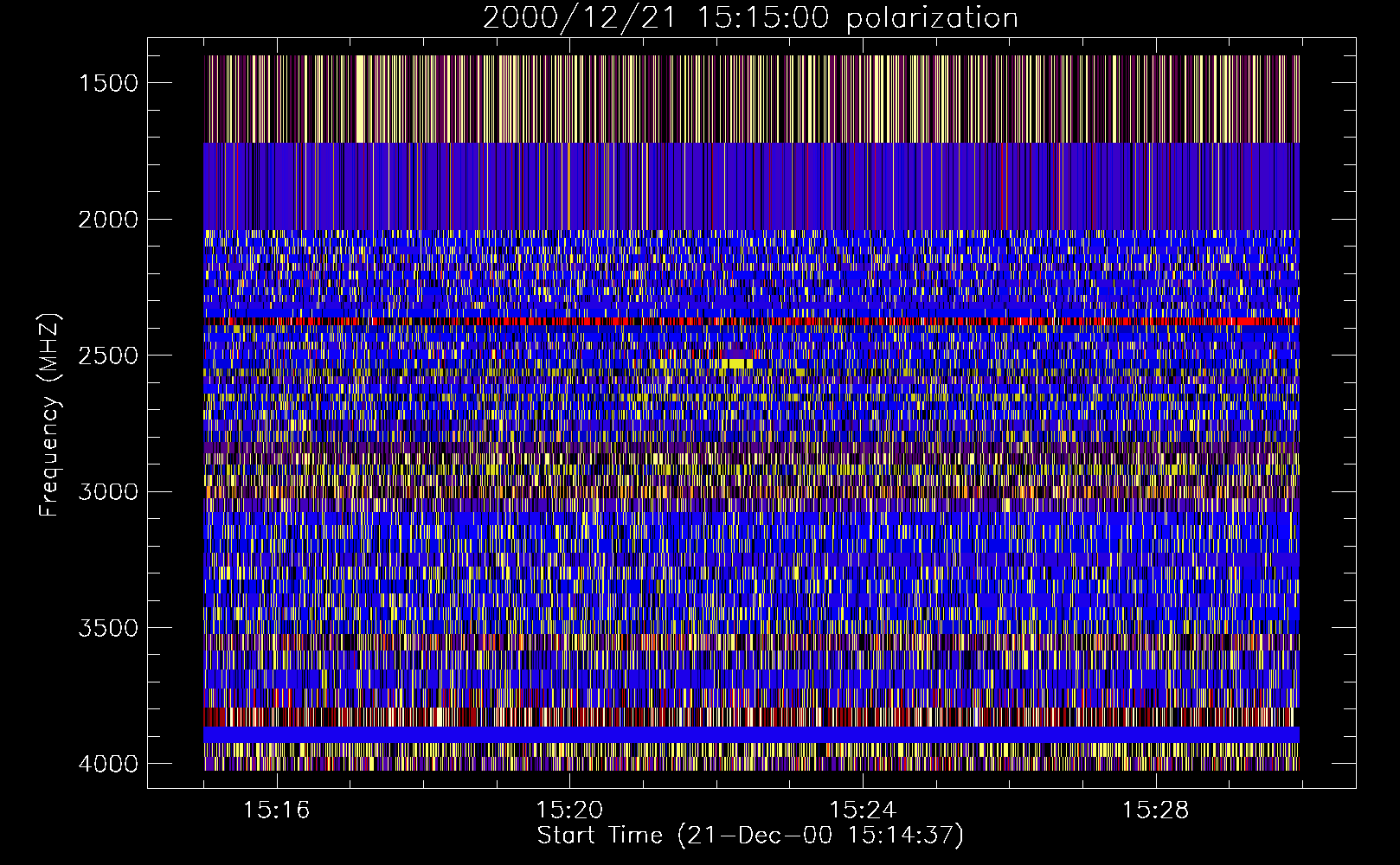Select the 4000 frequency axis label
This screenshot has height=865, width=1400.
[108, 764]
